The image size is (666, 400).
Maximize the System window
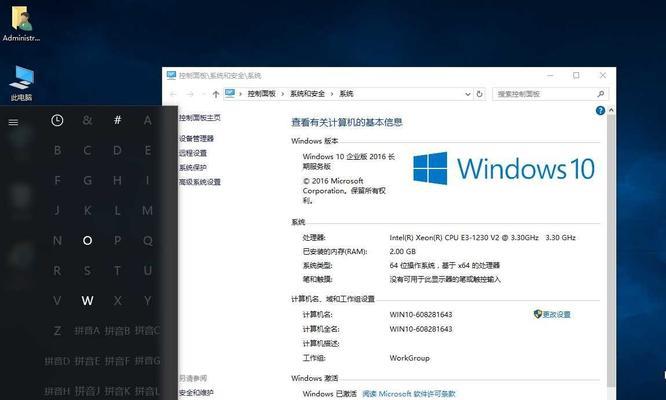[576, 76]
